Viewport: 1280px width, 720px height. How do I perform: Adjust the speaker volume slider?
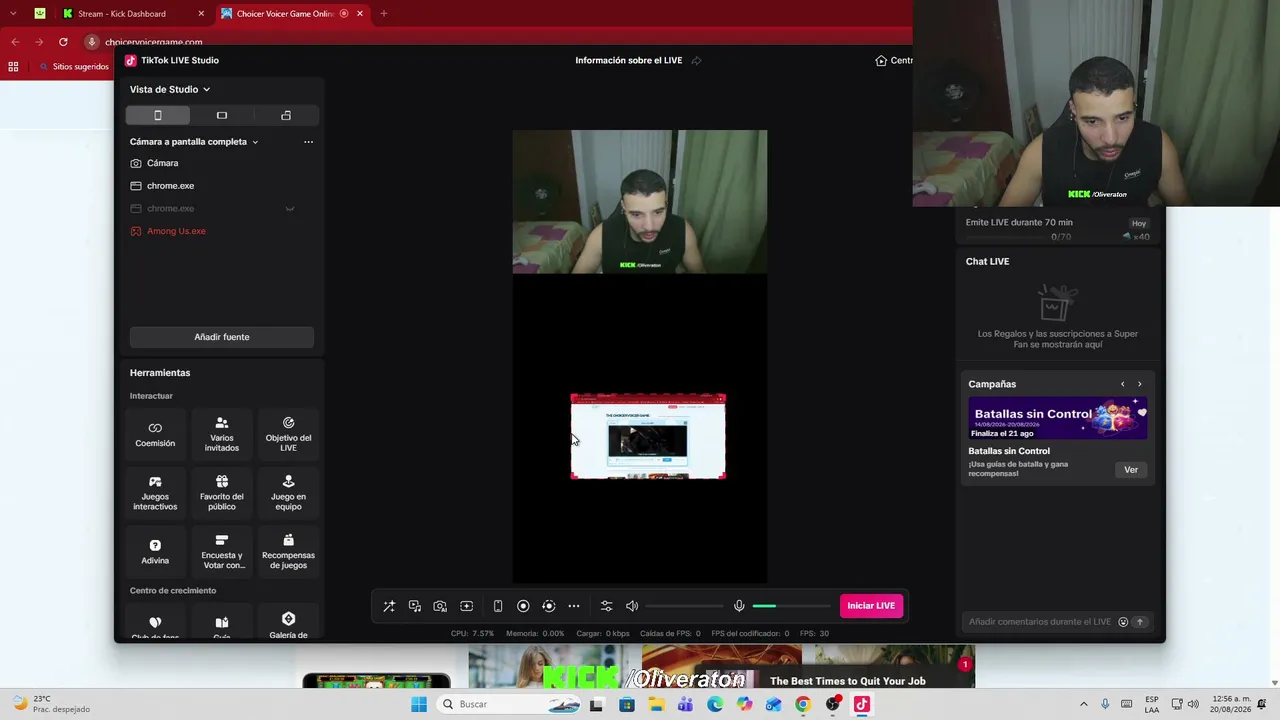click(x=685, y=606)
